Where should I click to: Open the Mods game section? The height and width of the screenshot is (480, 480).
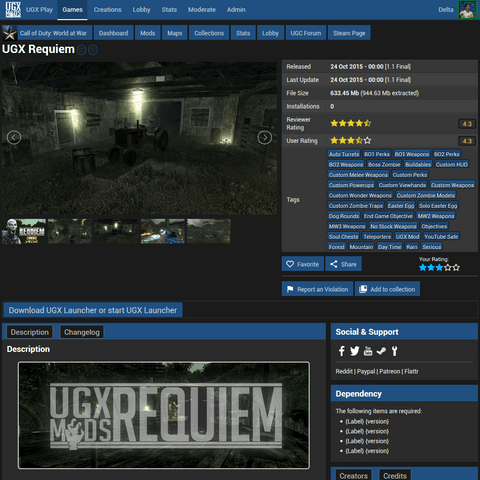click(x=147, y=33)
